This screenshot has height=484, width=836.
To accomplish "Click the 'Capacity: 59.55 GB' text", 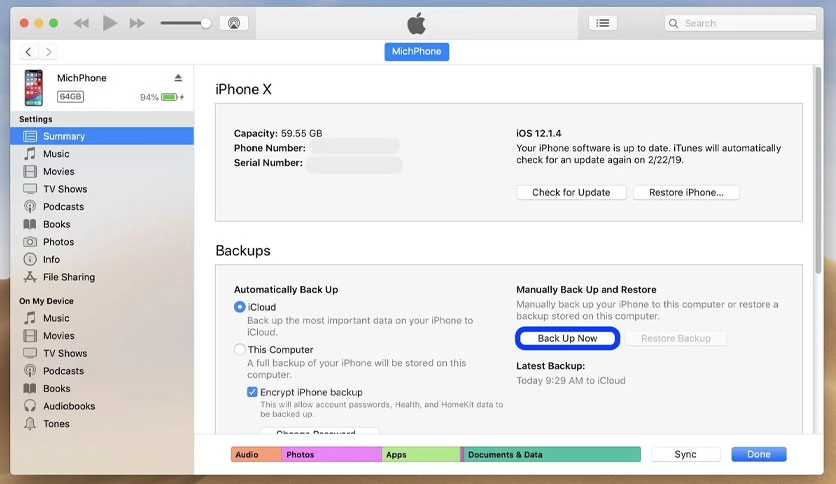I will click(278, 133).
